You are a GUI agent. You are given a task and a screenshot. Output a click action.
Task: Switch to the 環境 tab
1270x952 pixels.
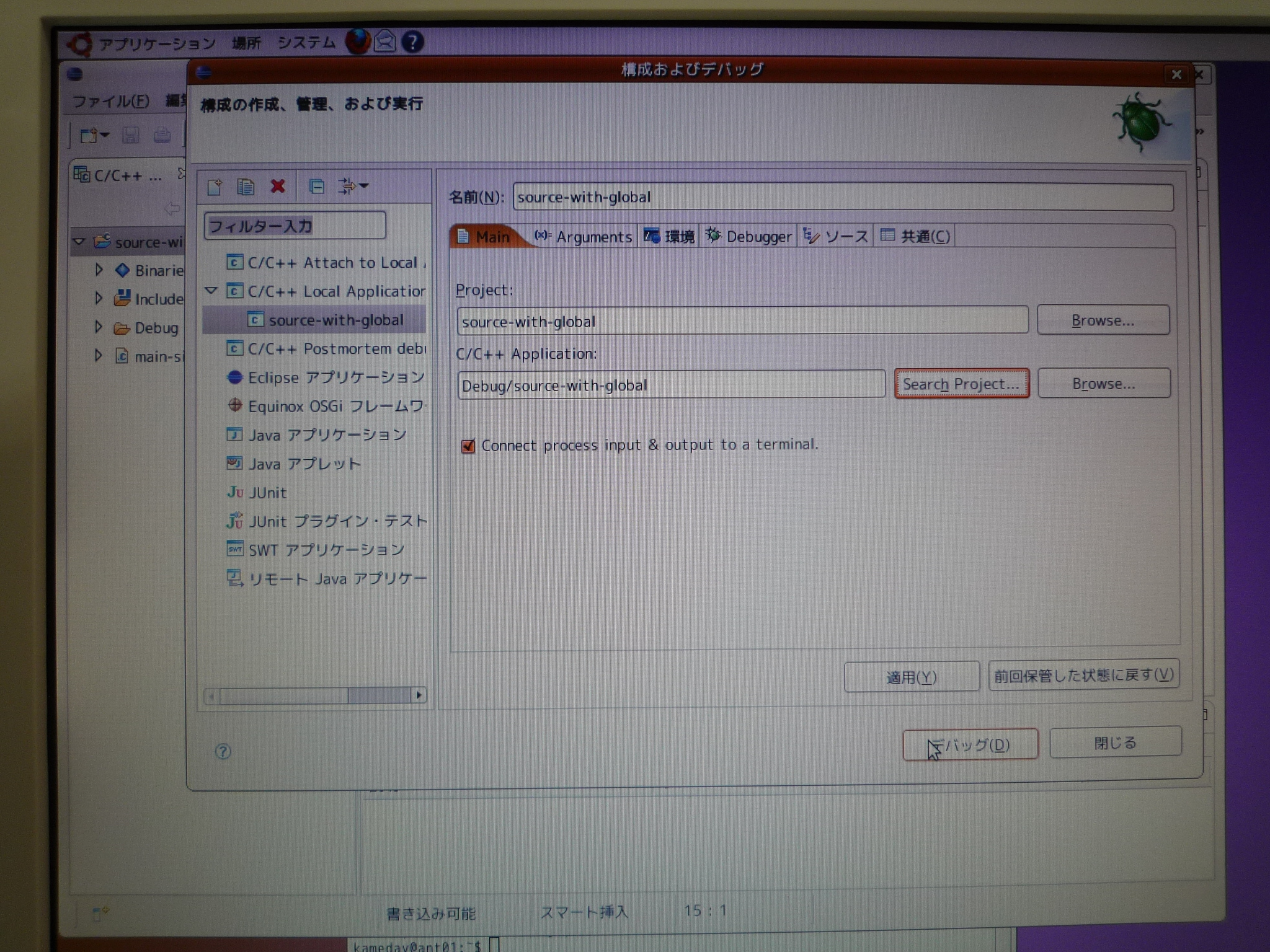pos(669,236)
